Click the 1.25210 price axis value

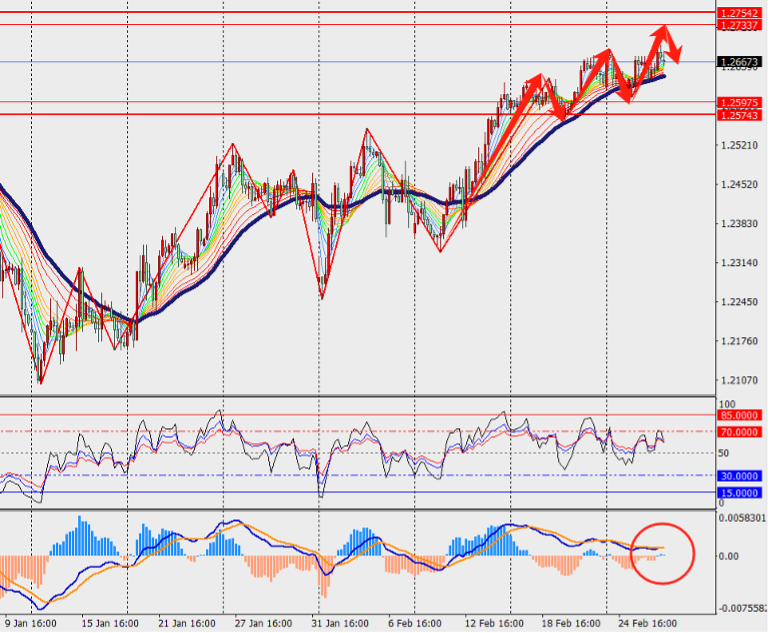pos(740,145)
